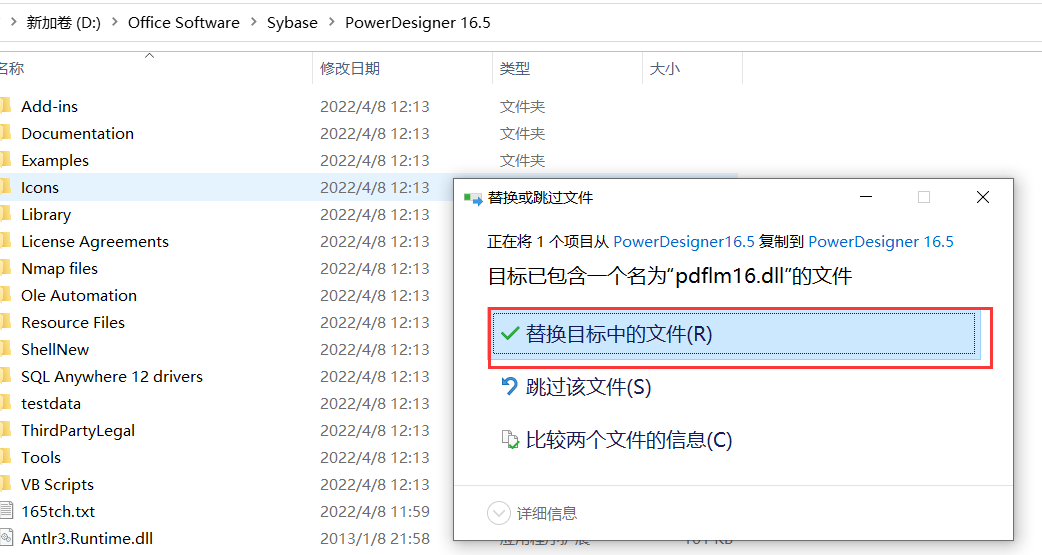Click blue undo arrow skip icon
The height and width of the screenshot is (555, 1042).
(509, 386)
